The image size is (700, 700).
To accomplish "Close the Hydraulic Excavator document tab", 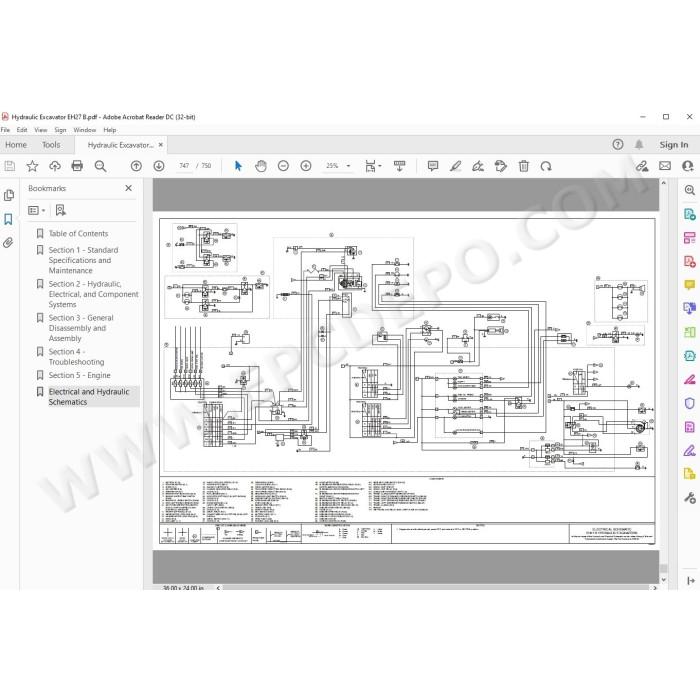I will click(x=161, y=145).
